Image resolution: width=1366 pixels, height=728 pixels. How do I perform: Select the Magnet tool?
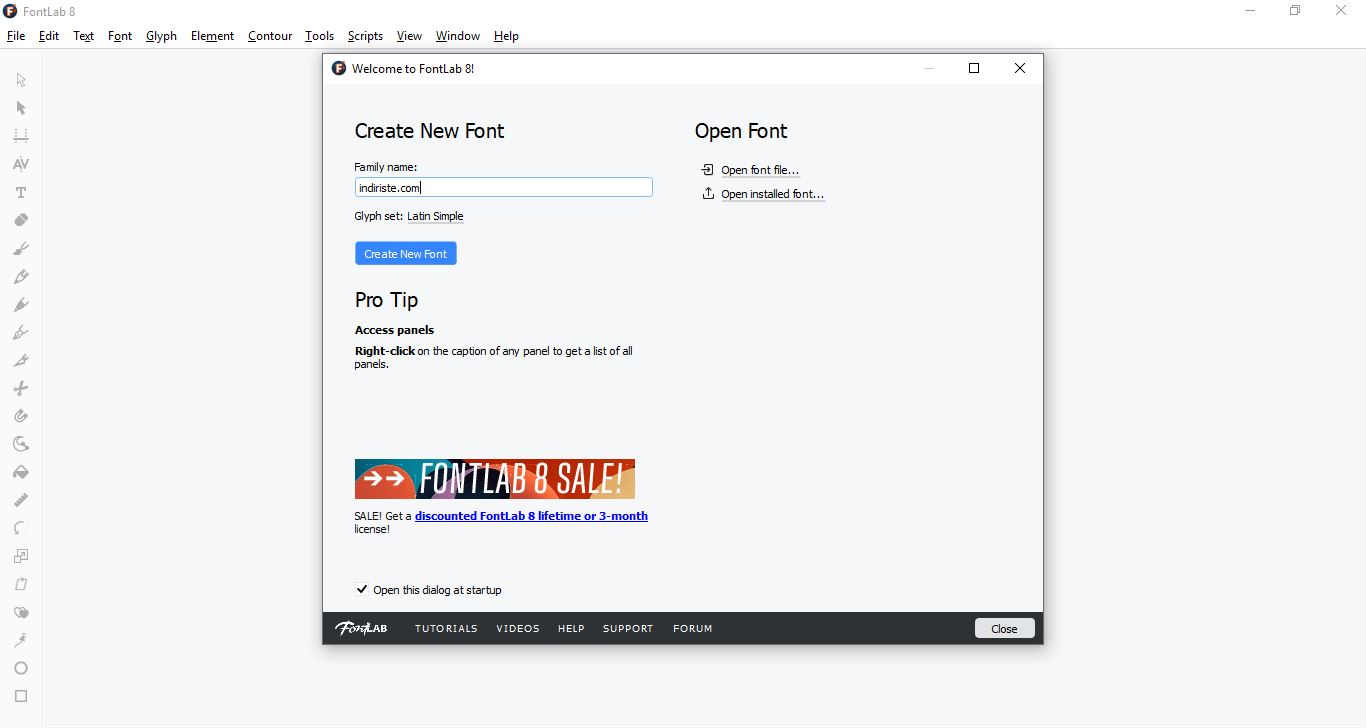21,416
